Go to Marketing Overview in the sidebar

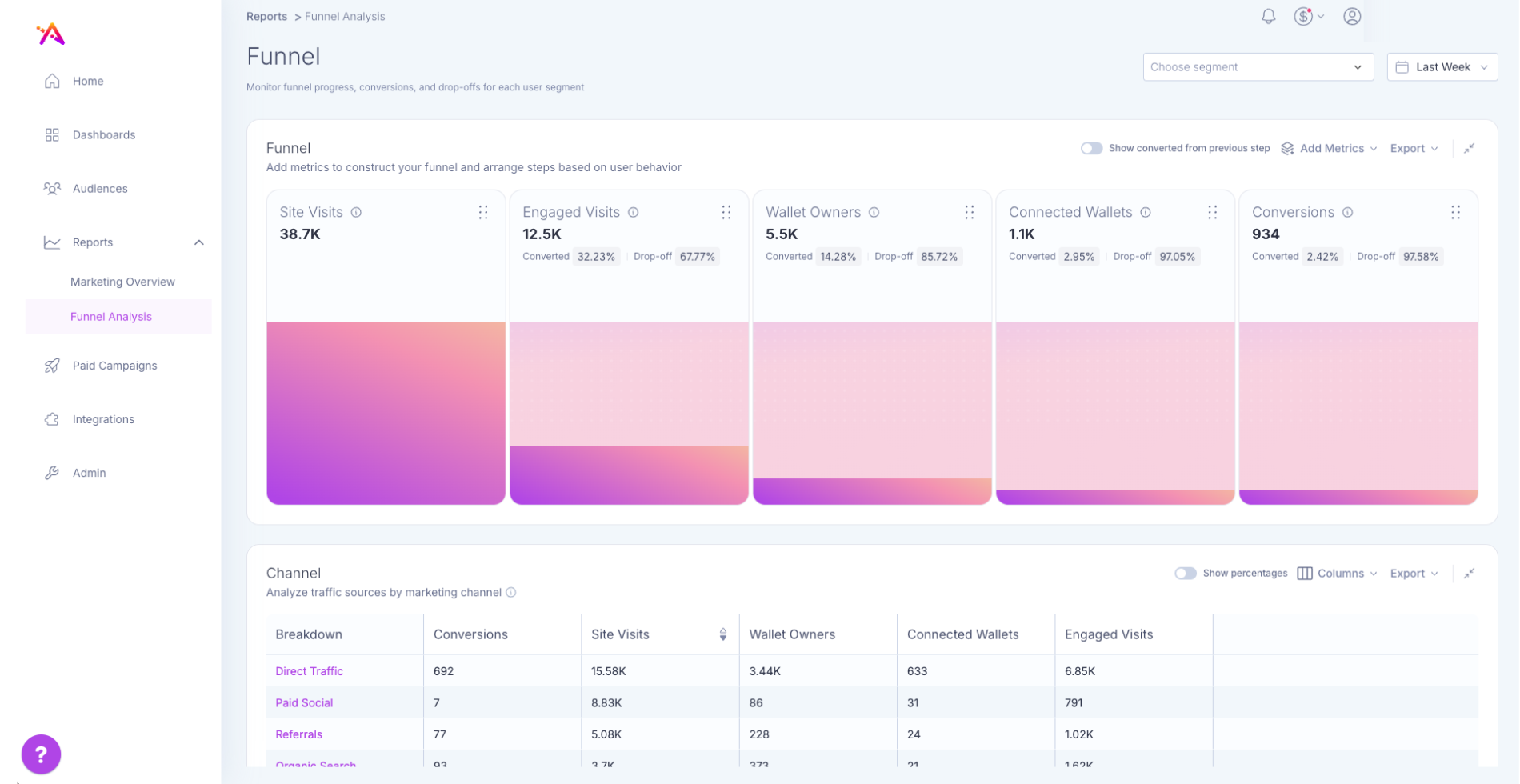[x=122, y=282]
